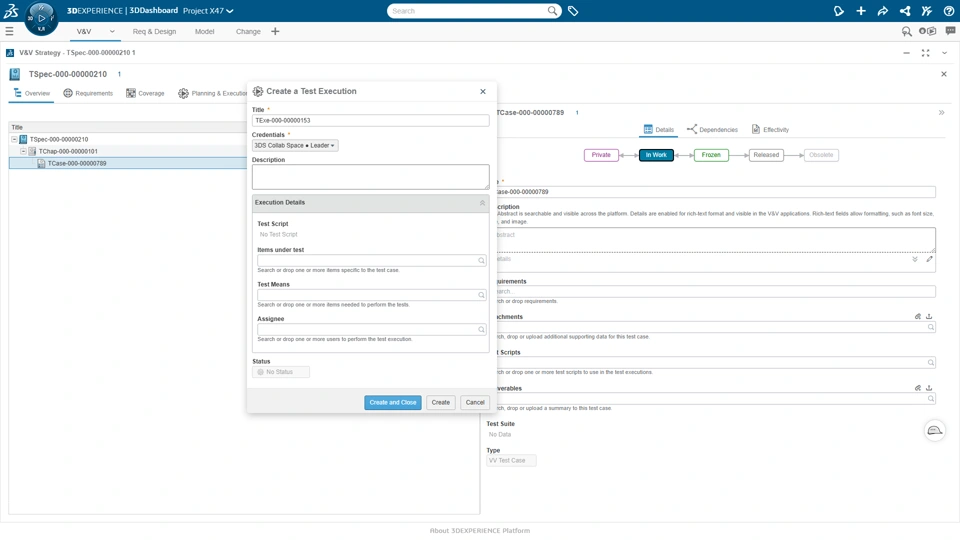The height and width of the screenshot is (540, 960).
Task: Open the chat bubble icon below help
Action: [950, 31]
